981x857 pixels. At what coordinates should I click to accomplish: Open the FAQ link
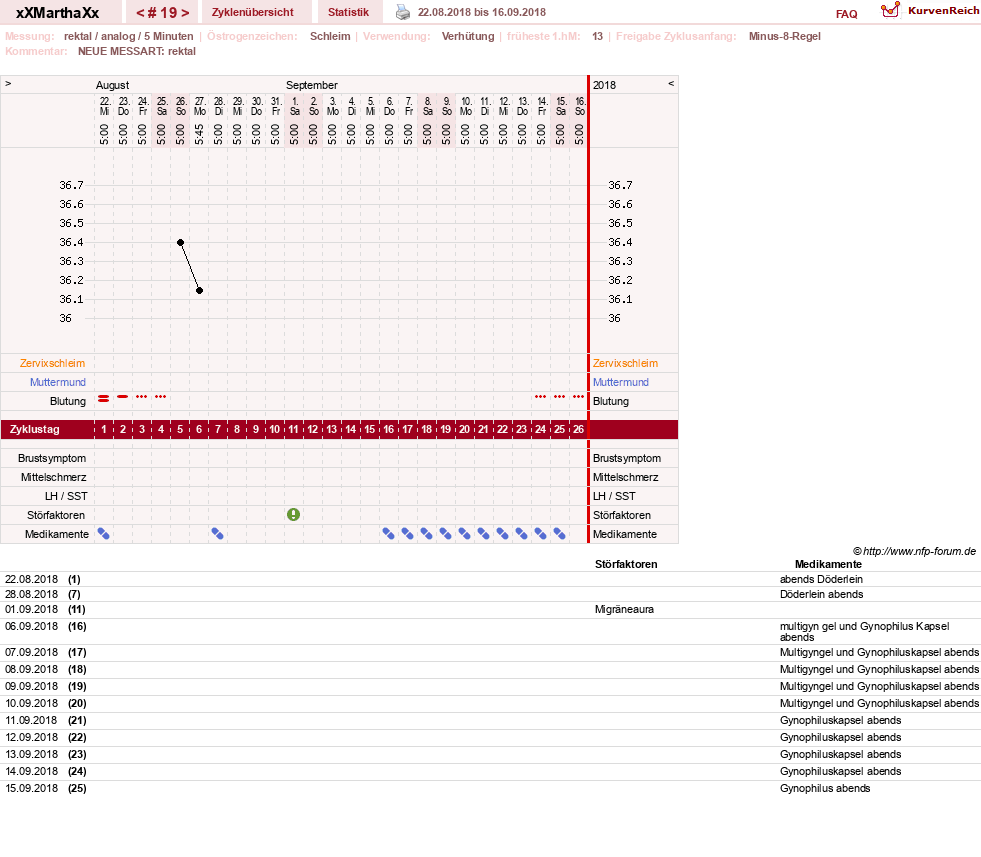click(846, 14)
